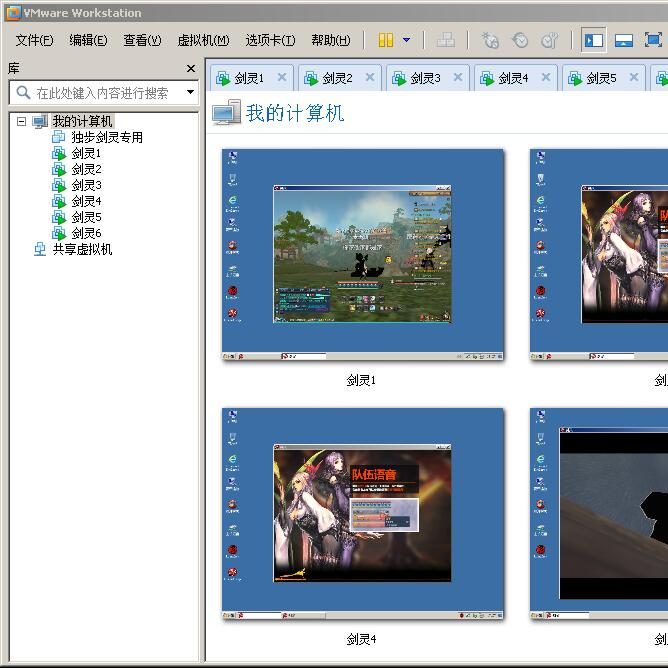This screenshot has height=668, width=668.
Task: Open the snapshot manager toolbar icon
Action: (x=549, y=40)
